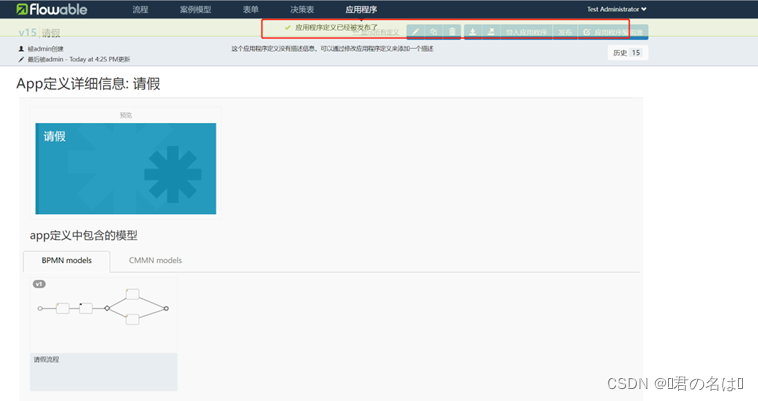Open the 历史 15 history dropdown
Screen dimensions: 758x401
tap(627, 53)
